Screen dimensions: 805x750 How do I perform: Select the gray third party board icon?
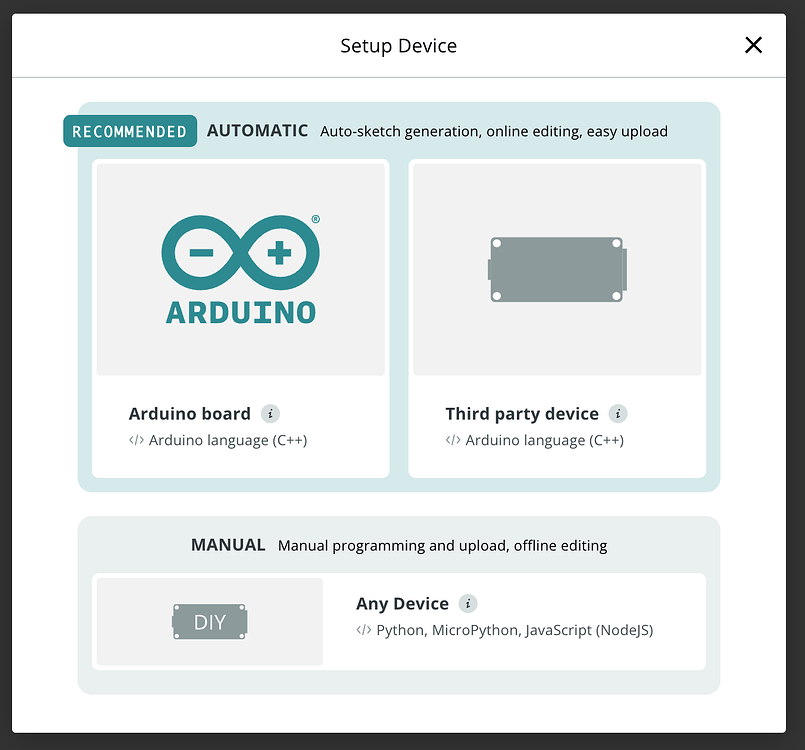557,267
